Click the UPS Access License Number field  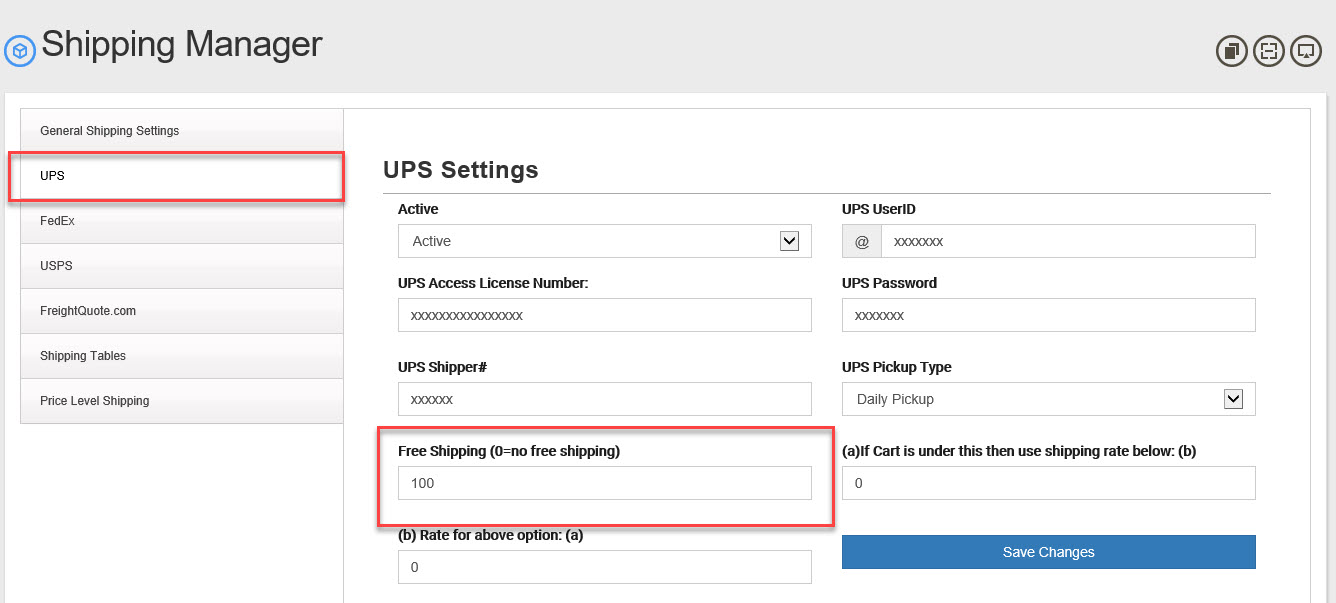pyautogui.click(x=604, y=315)
